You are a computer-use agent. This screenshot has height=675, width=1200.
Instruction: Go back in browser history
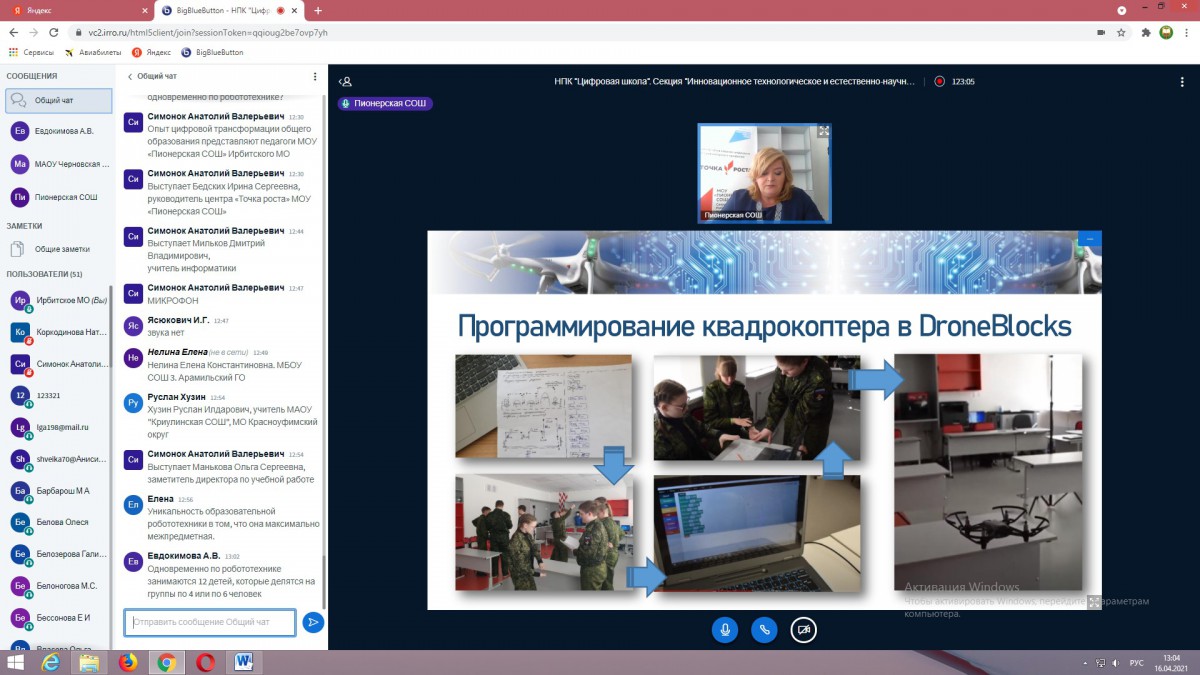12,32
